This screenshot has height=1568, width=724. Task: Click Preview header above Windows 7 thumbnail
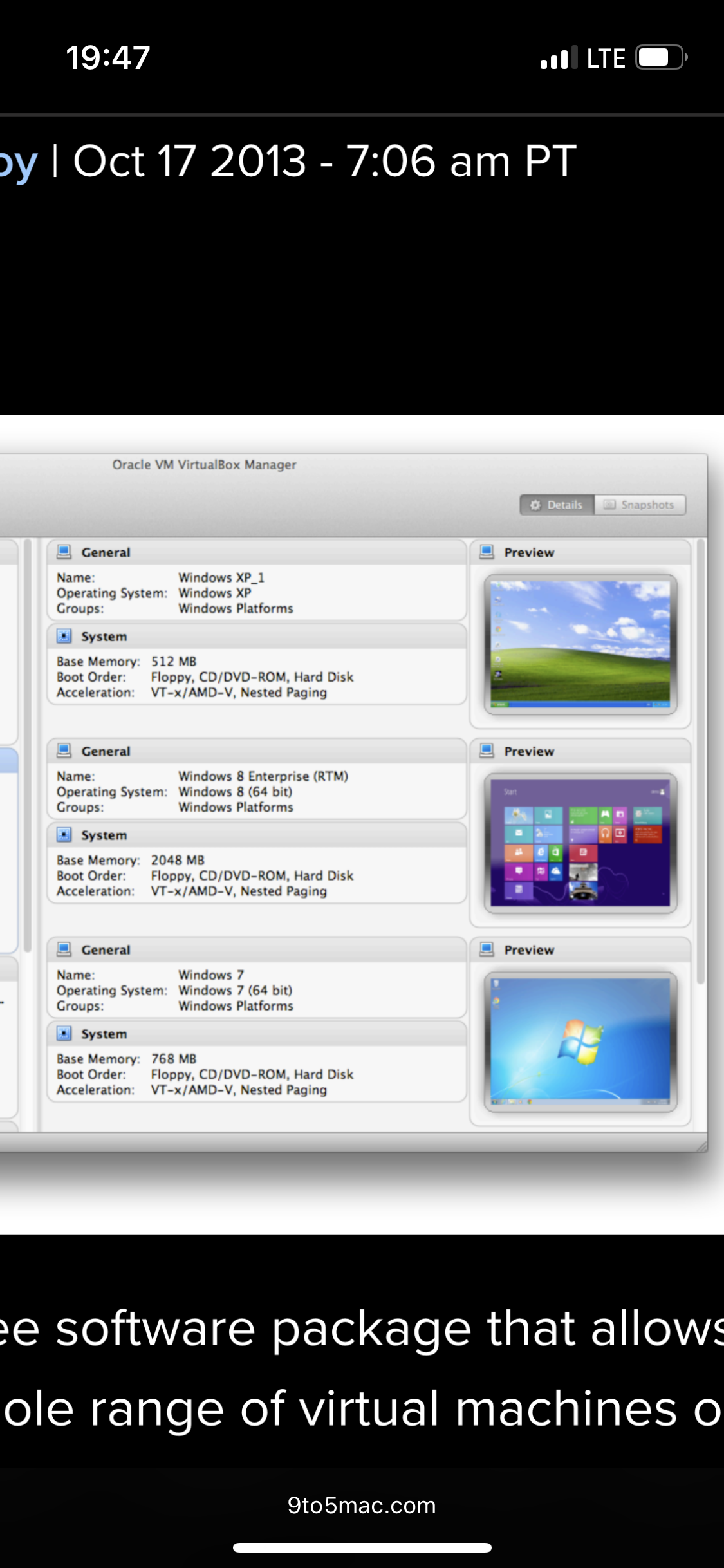point(580,949)
